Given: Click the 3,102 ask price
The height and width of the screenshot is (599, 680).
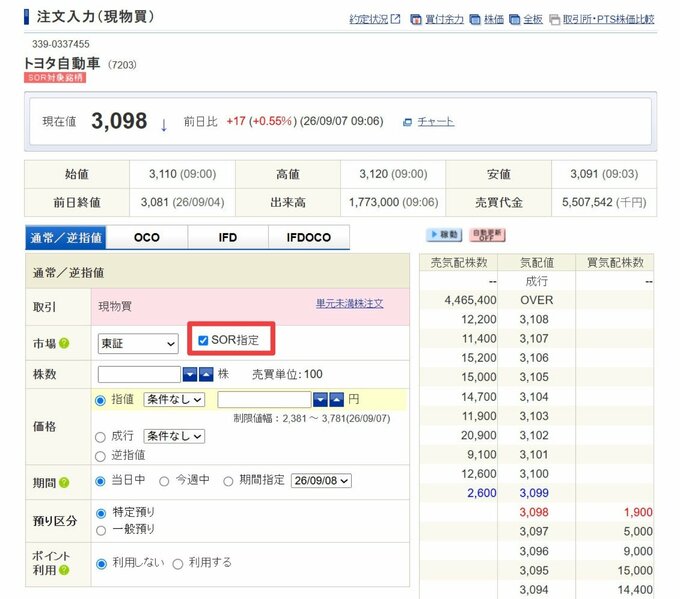Looking at the screenshot, I should tap(534, 435).
